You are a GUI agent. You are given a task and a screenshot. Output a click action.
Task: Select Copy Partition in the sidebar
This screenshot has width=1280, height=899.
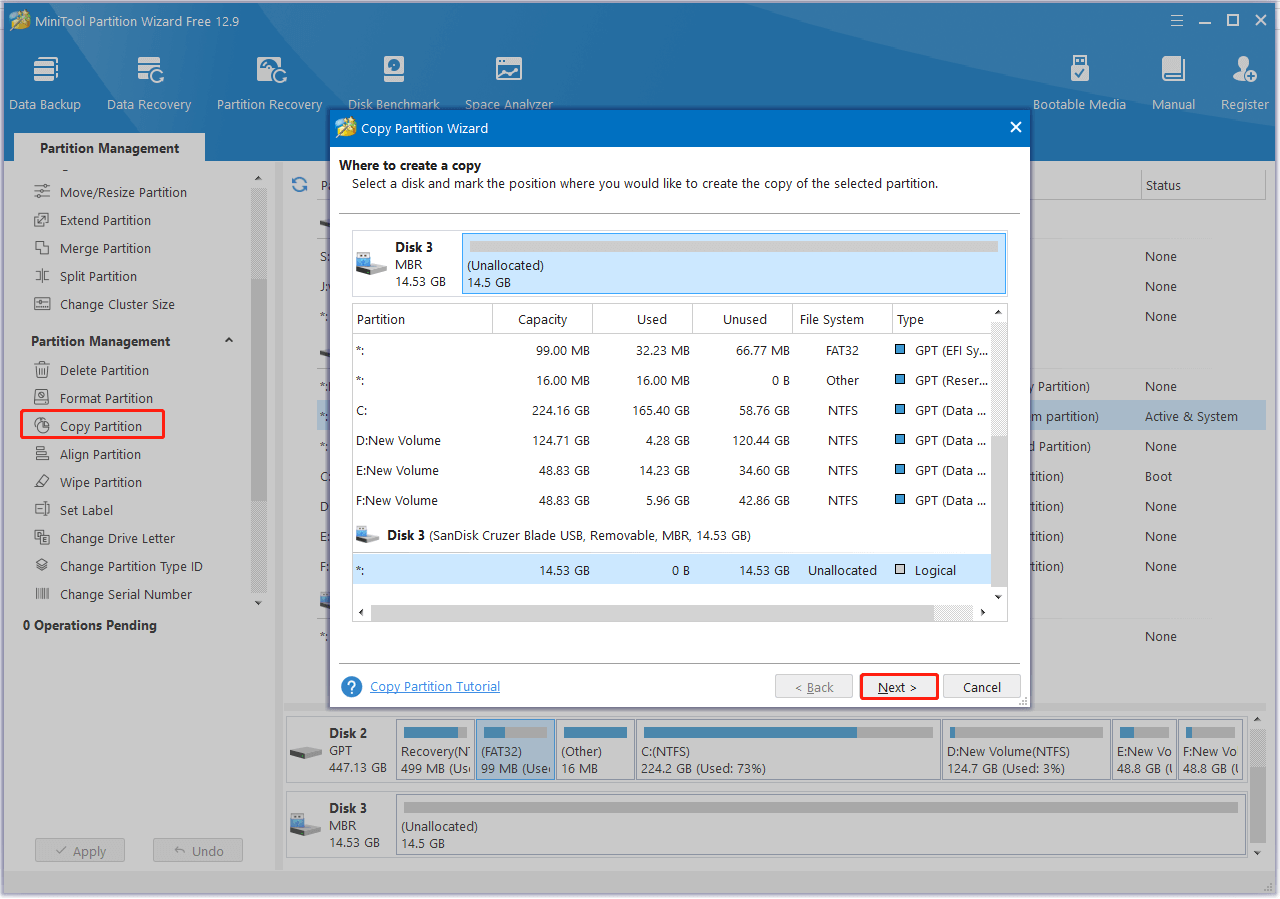point(100,426)
